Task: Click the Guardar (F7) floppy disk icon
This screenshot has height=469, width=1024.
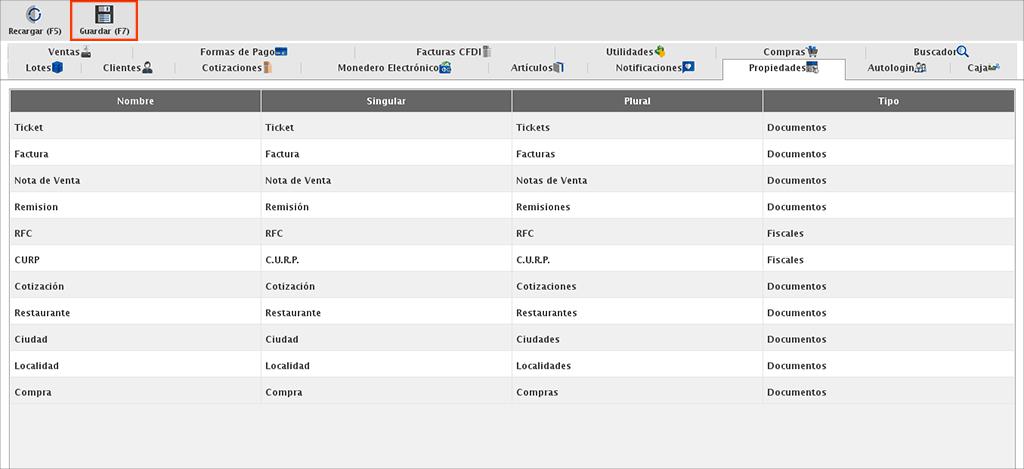Action: click(x=104, y=15)
